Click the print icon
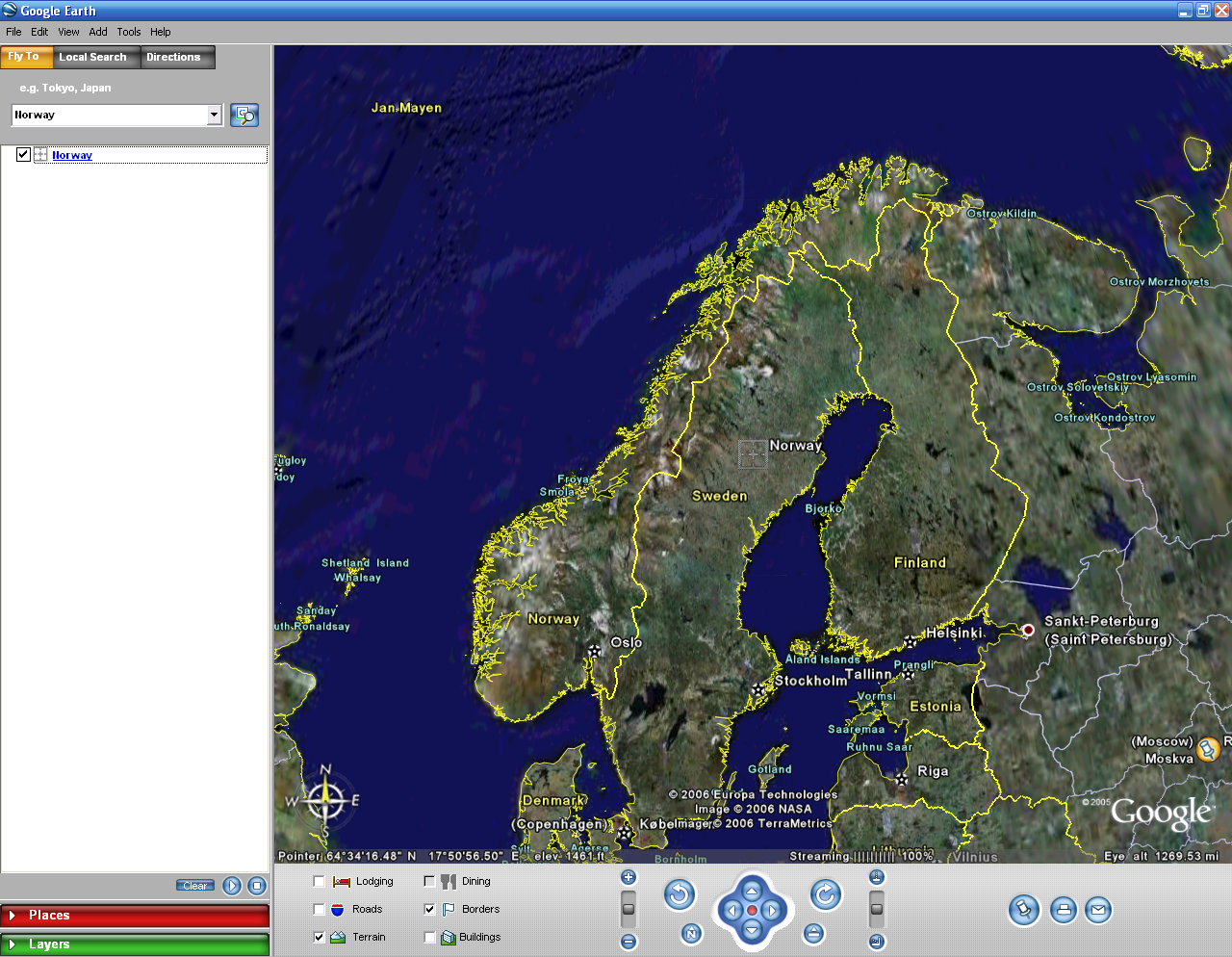The width and height of the screenshot is (1232, 957). point(1063,910)
